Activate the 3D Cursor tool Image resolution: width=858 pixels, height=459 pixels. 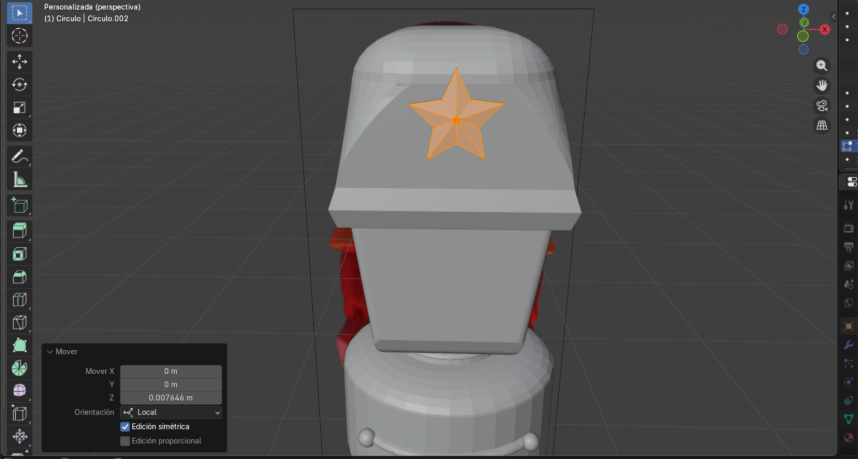tap(19, 36)
